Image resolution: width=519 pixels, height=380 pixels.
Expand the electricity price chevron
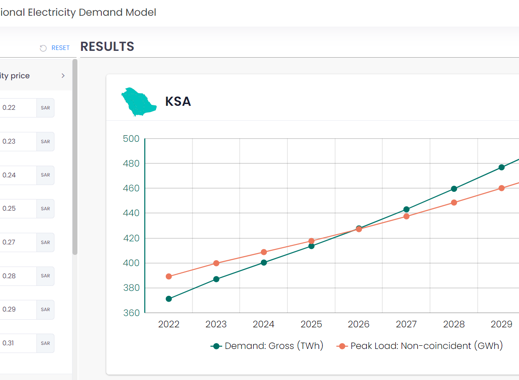click(x=63, y=76)
